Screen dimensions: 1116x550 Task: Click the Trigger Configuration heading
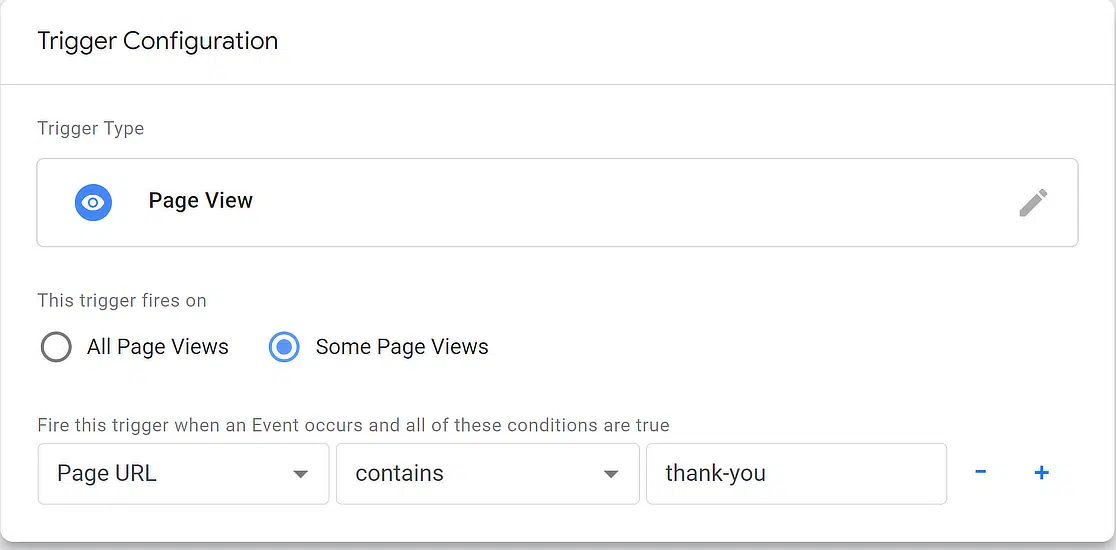pos(157,41)
